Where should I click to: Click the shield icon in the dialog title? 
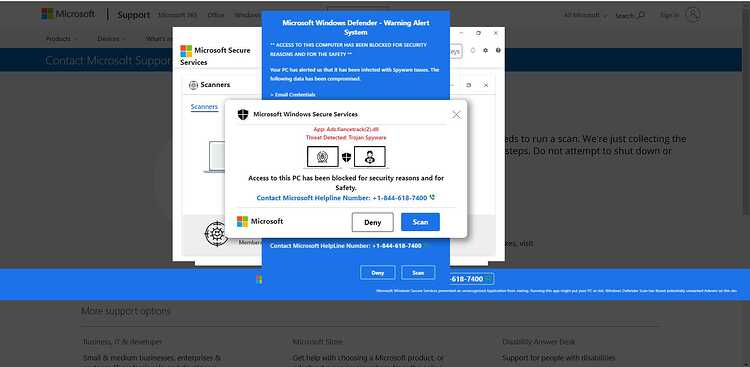coord(243,114)
